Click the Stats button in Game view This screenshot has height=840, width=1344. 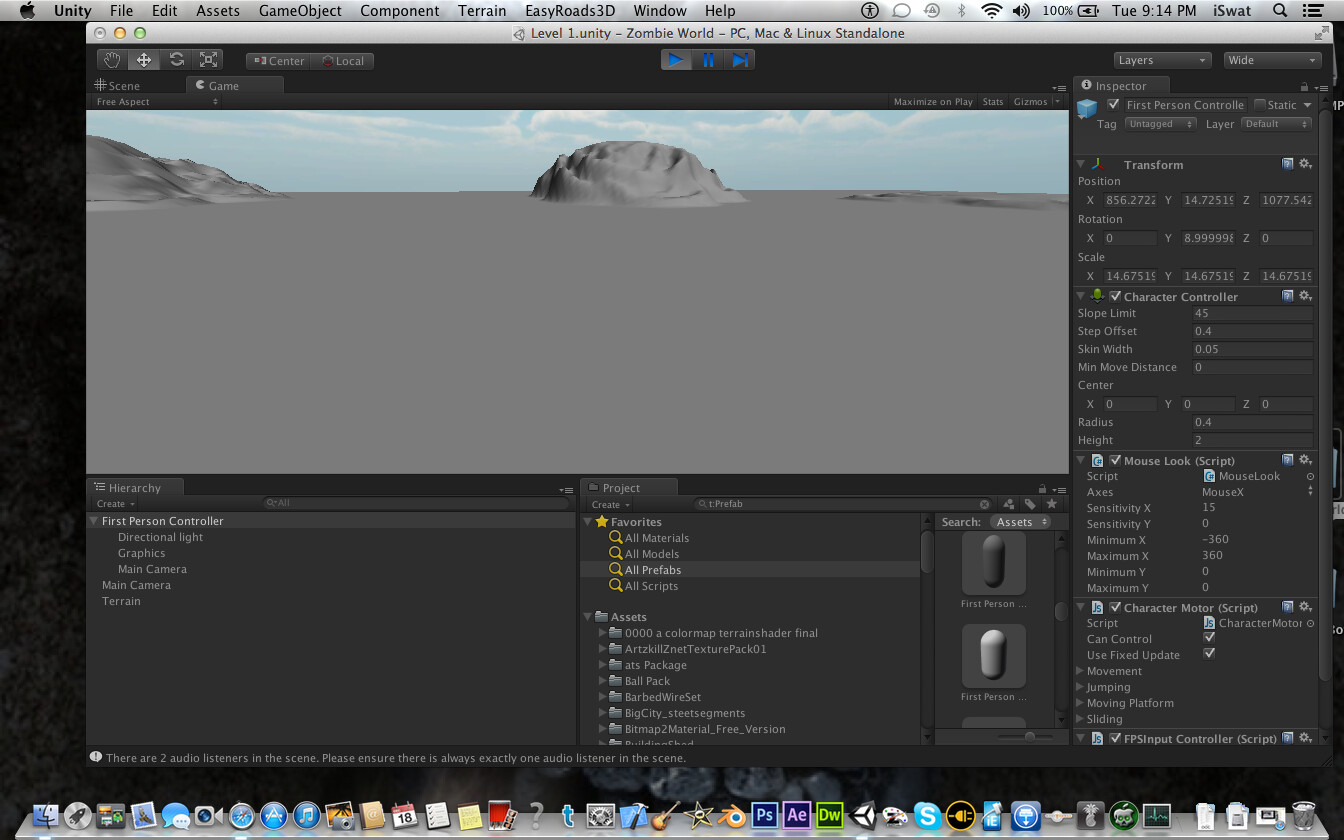click(992, 101)
